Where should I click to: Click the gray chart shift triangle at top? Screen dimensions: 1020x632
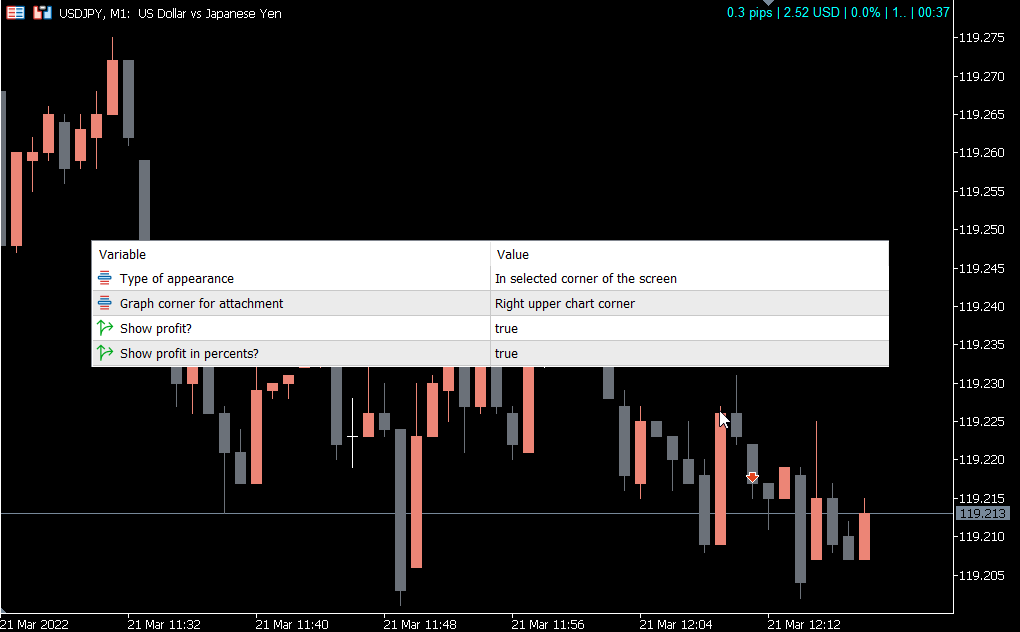tap(768, 4)
